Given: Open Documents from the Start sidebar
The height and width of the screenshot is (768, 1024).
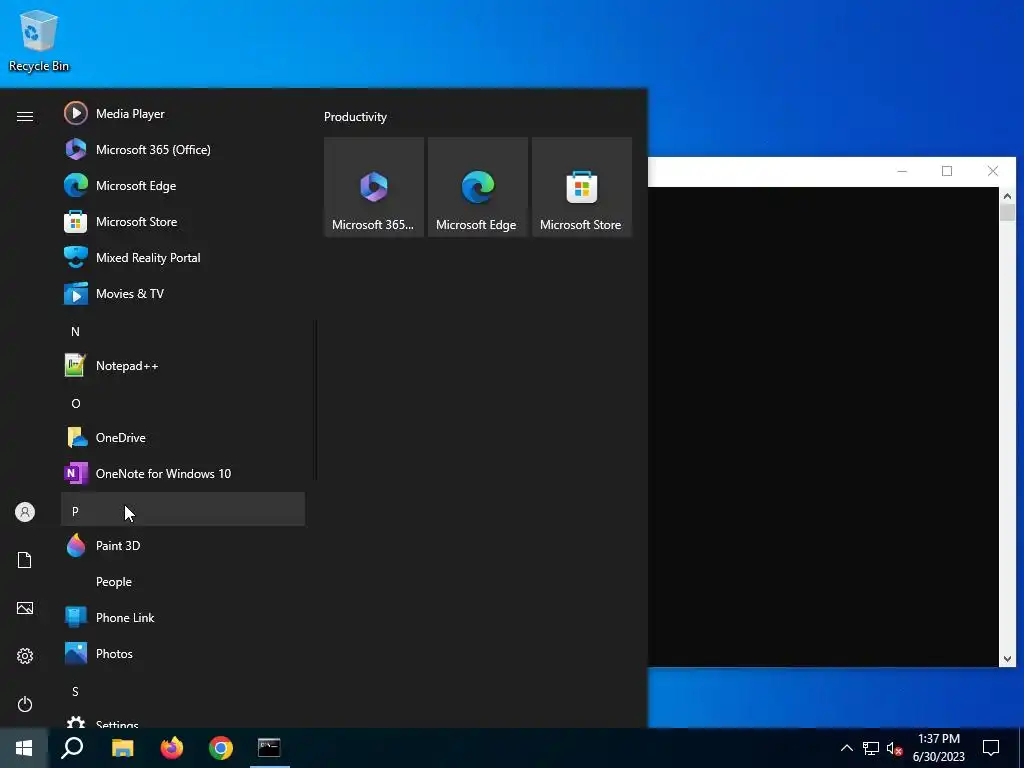Looking at the screenshot, I should (25, 560).
